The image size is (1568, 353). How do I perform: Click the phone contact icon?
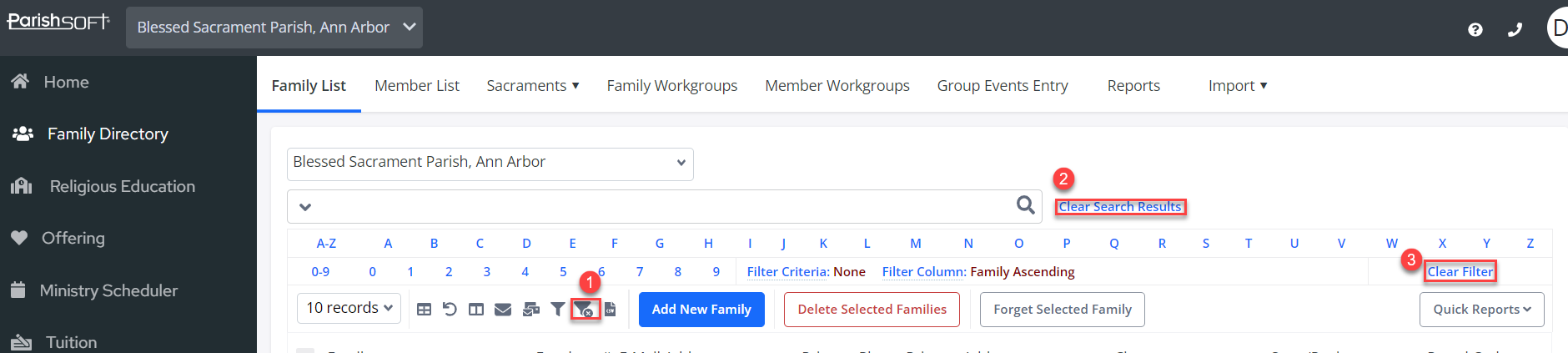[x=1515, y=29]
